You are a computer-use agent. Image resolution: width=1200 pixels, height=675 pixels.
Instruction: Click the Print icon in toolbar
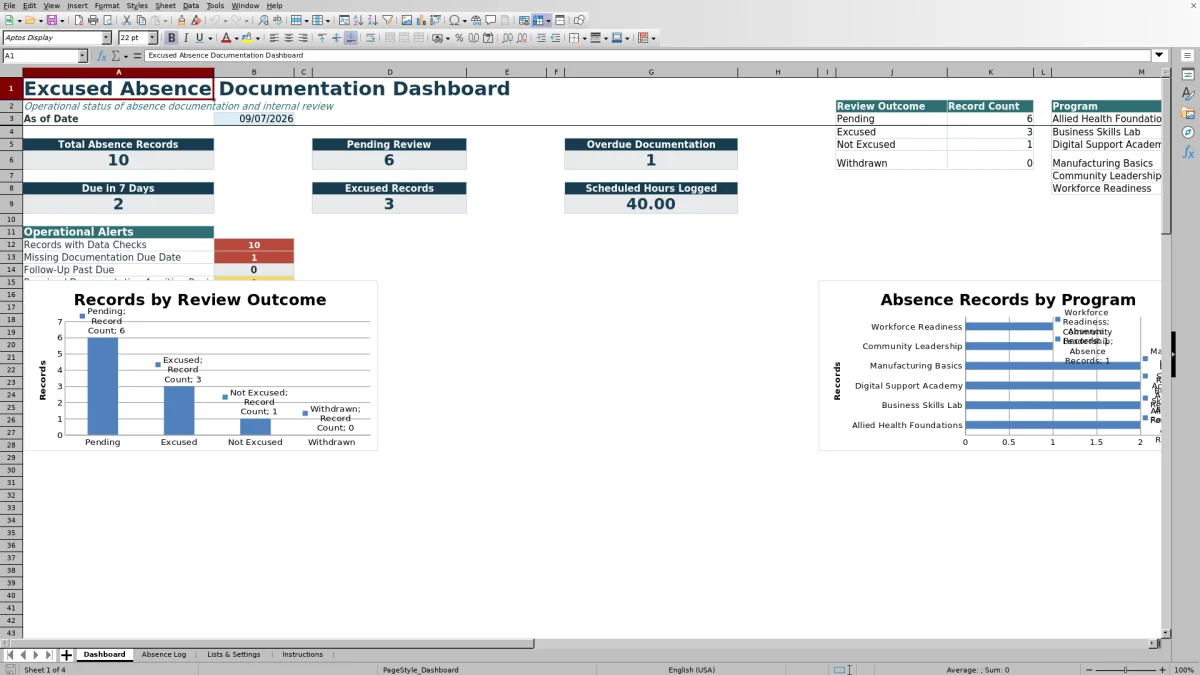(x=92, y=20)
